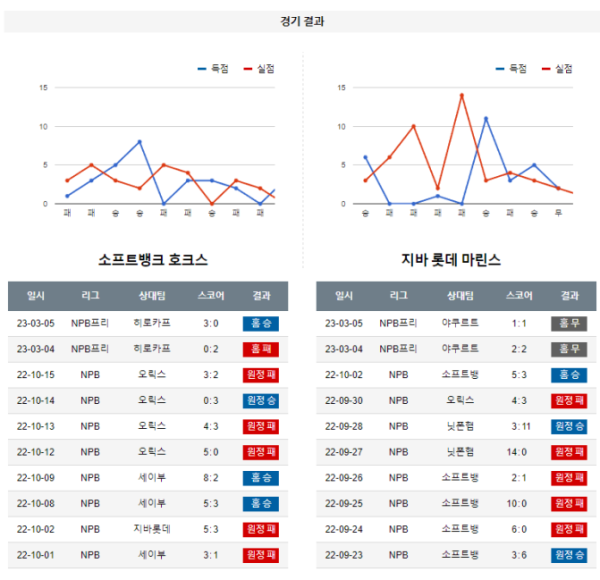Select the 지바 롯데 마린스 team heading
The height and width of the screenshot is (580, 600).
coord(451,260)
